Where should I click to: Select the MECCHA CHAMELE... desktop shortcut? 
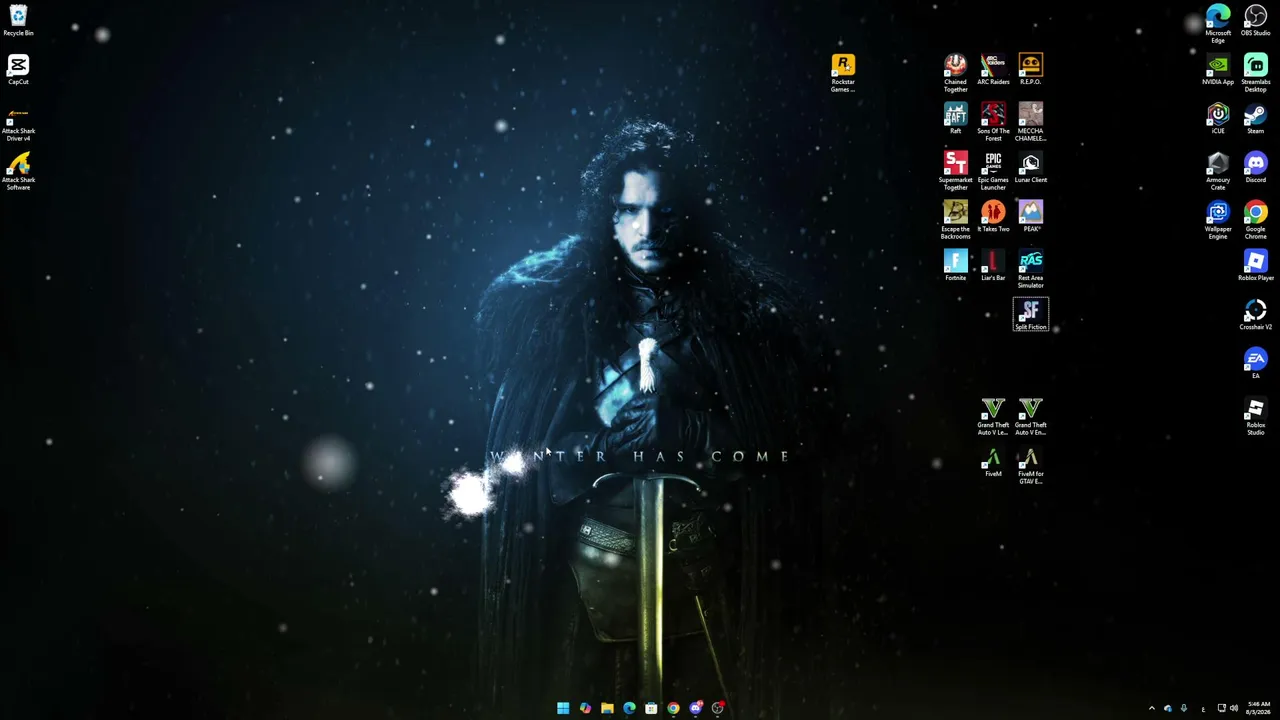tap(1031, 122)
